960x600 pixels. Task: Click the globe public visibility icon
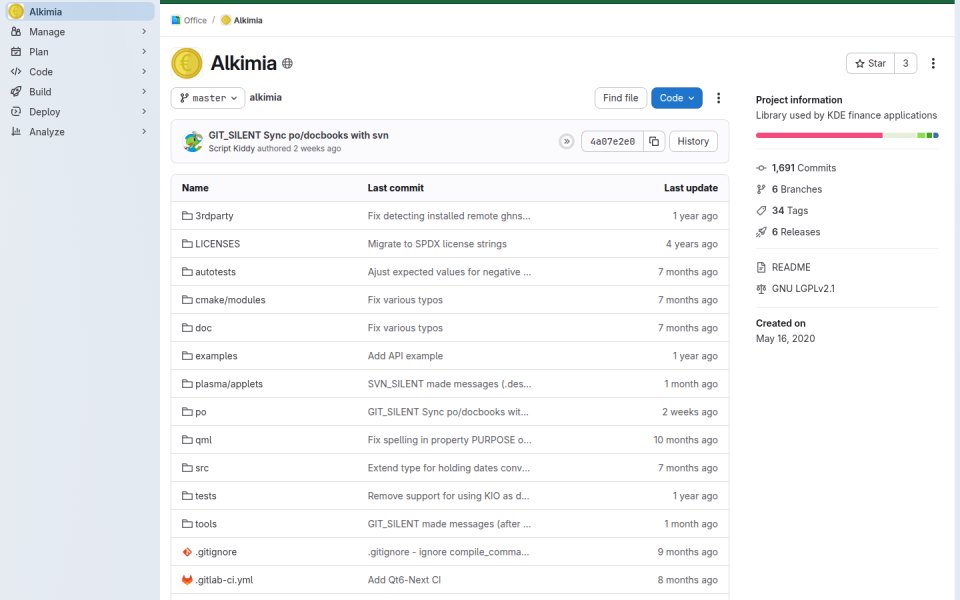click(287, 63)
